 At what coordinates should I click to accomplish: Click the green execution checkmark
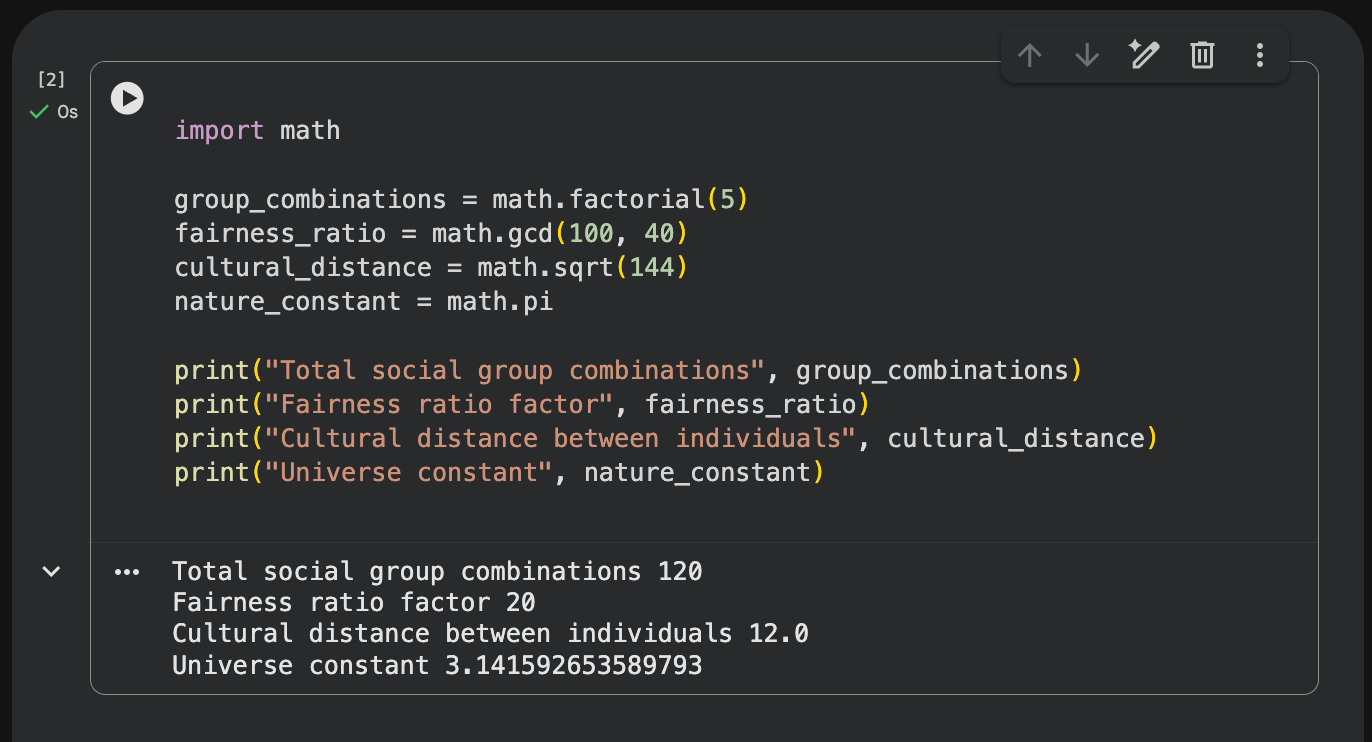pos(39,112)
